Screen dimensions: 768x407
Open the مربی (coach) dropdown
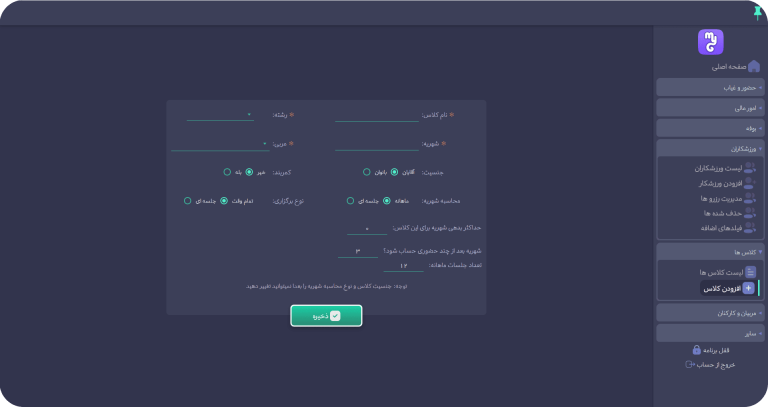point(220,144)
